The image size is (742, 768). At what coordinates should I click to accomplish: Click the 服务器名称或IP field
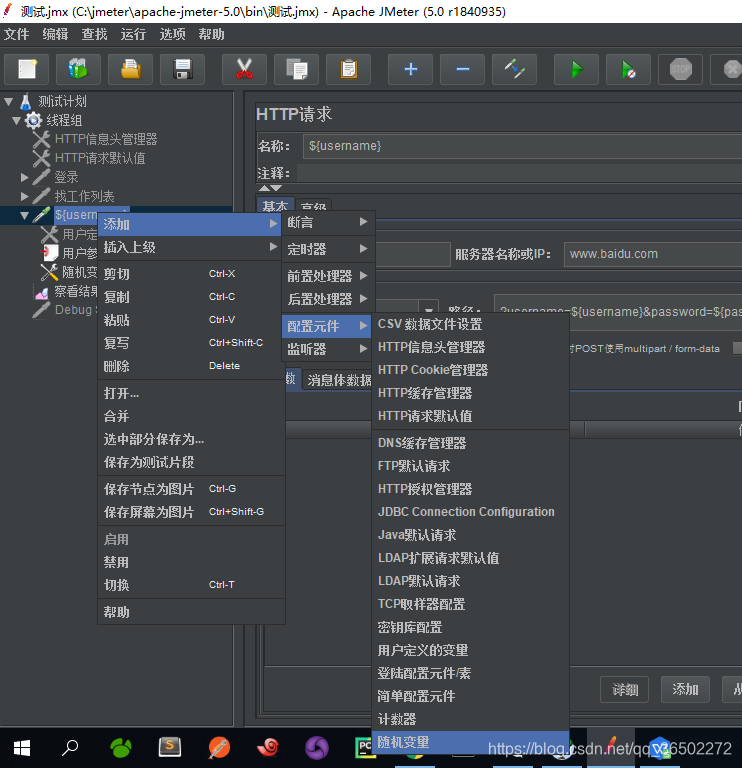click(x=653, y=254)
